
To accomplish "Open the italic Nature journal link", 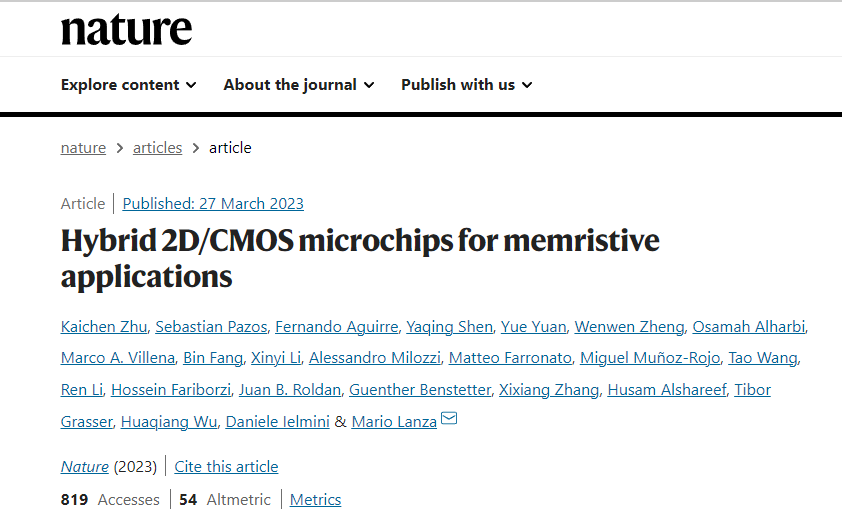I will (85, 467).
